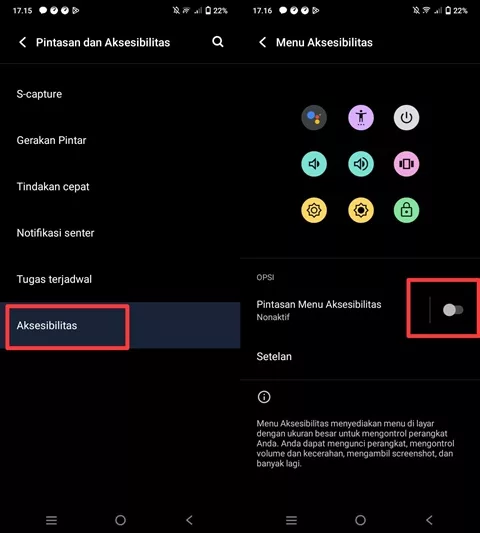Go back from Pintasan dan Aksesibilitas
The width and height of the screenshot is (480, 533).
22,42
